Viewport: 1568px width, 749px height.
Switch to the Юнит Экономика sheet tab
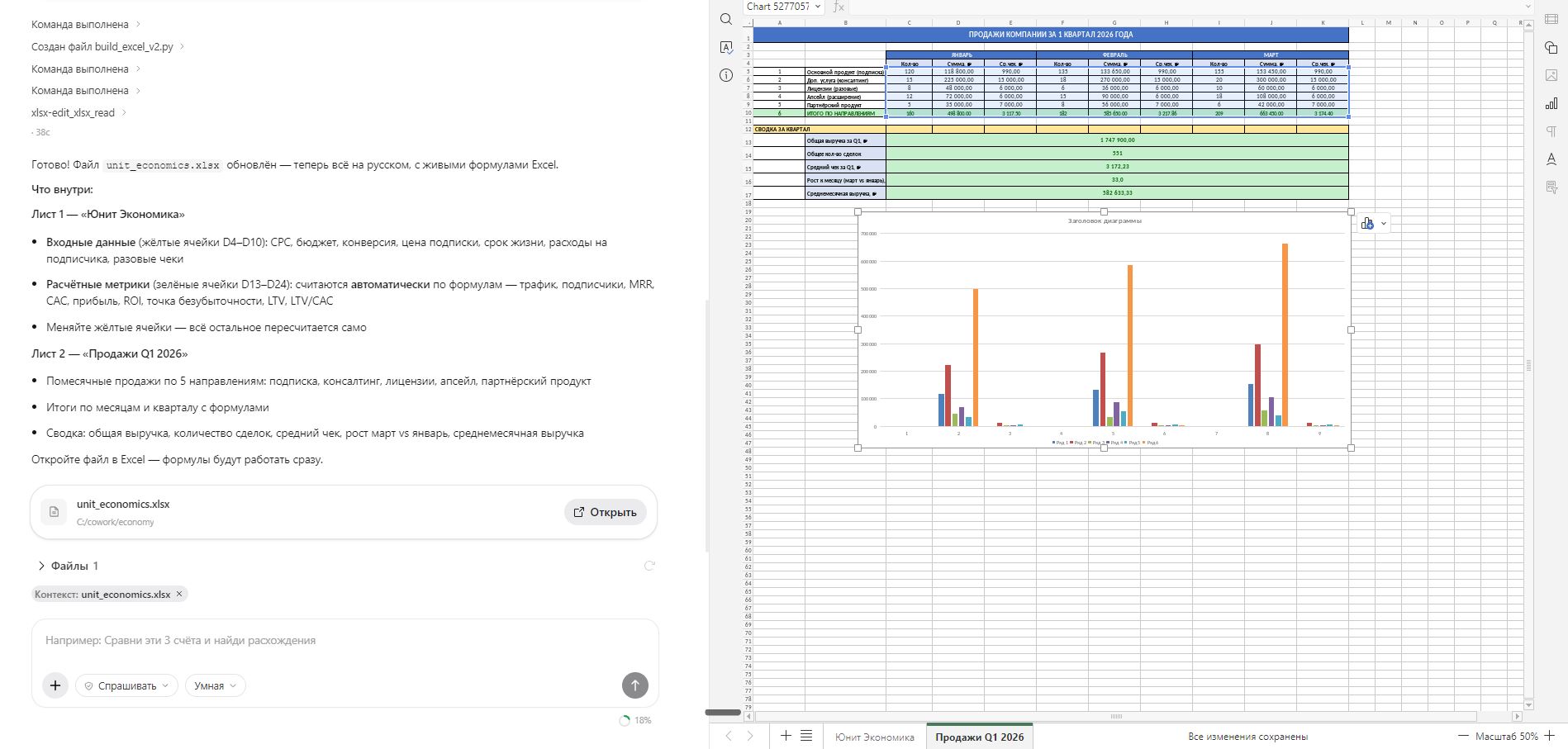[x=874, y=737]
